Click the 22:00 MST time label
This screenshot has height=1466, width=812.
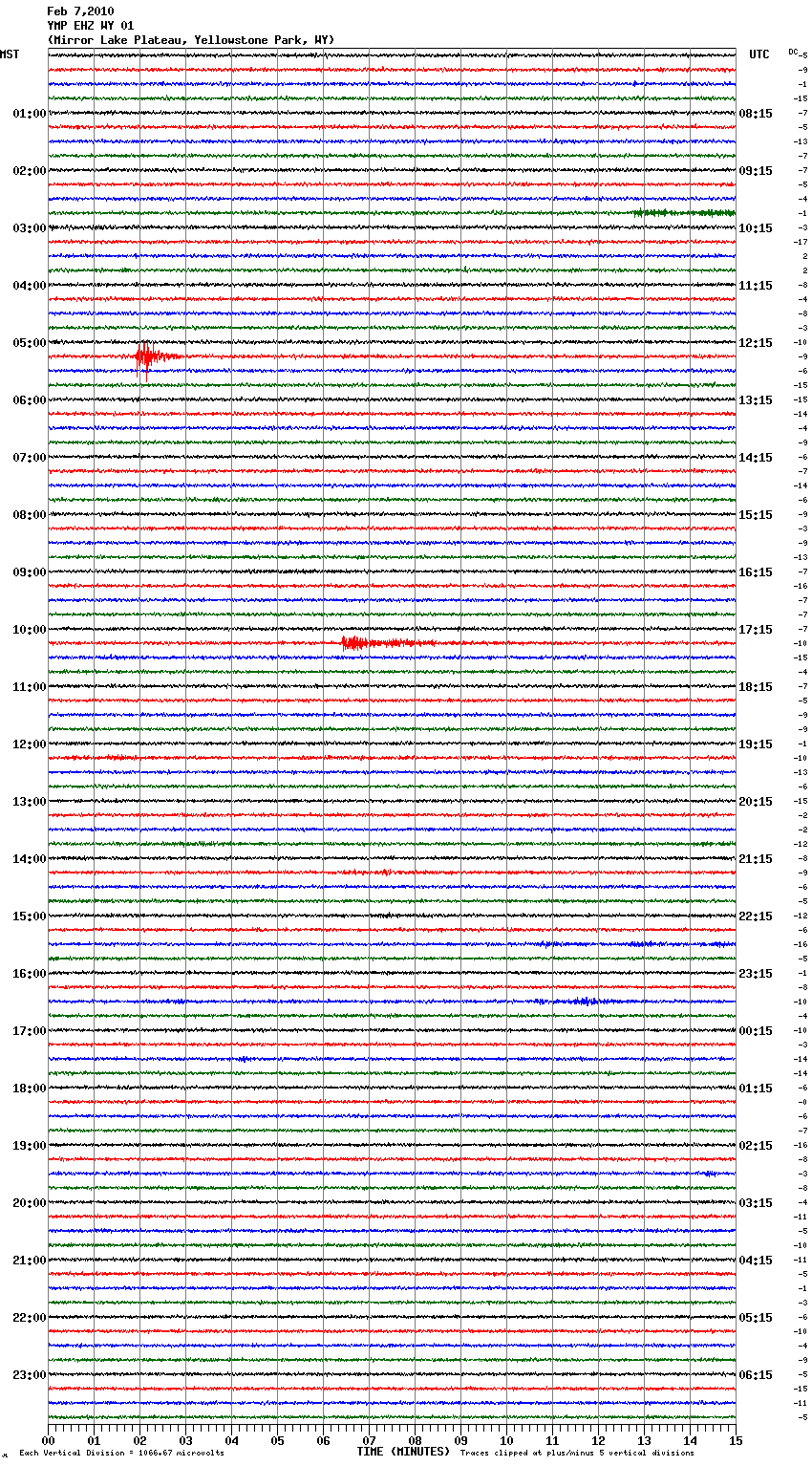[30, 1318]
